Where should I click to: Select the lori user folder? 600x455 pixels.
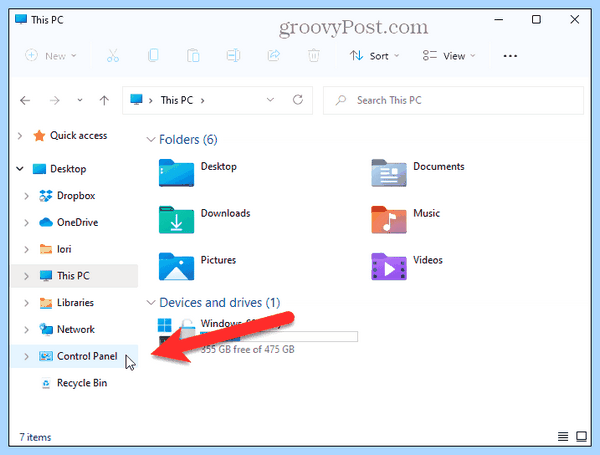click(74, 249)
